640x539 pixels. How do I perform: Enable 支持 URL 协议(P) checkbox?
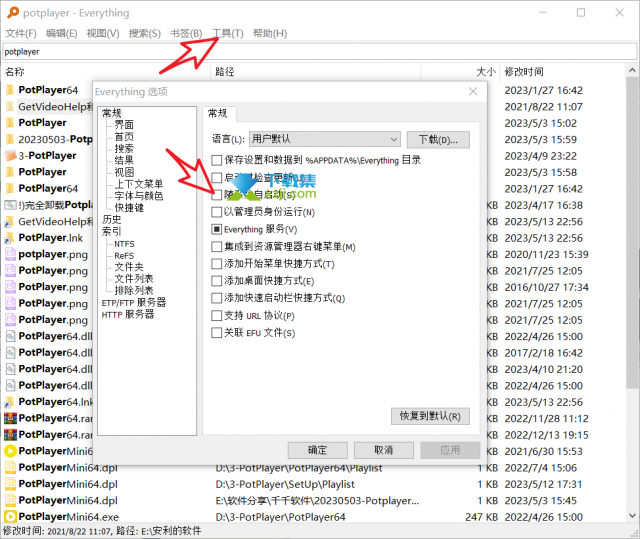point(216,315)
